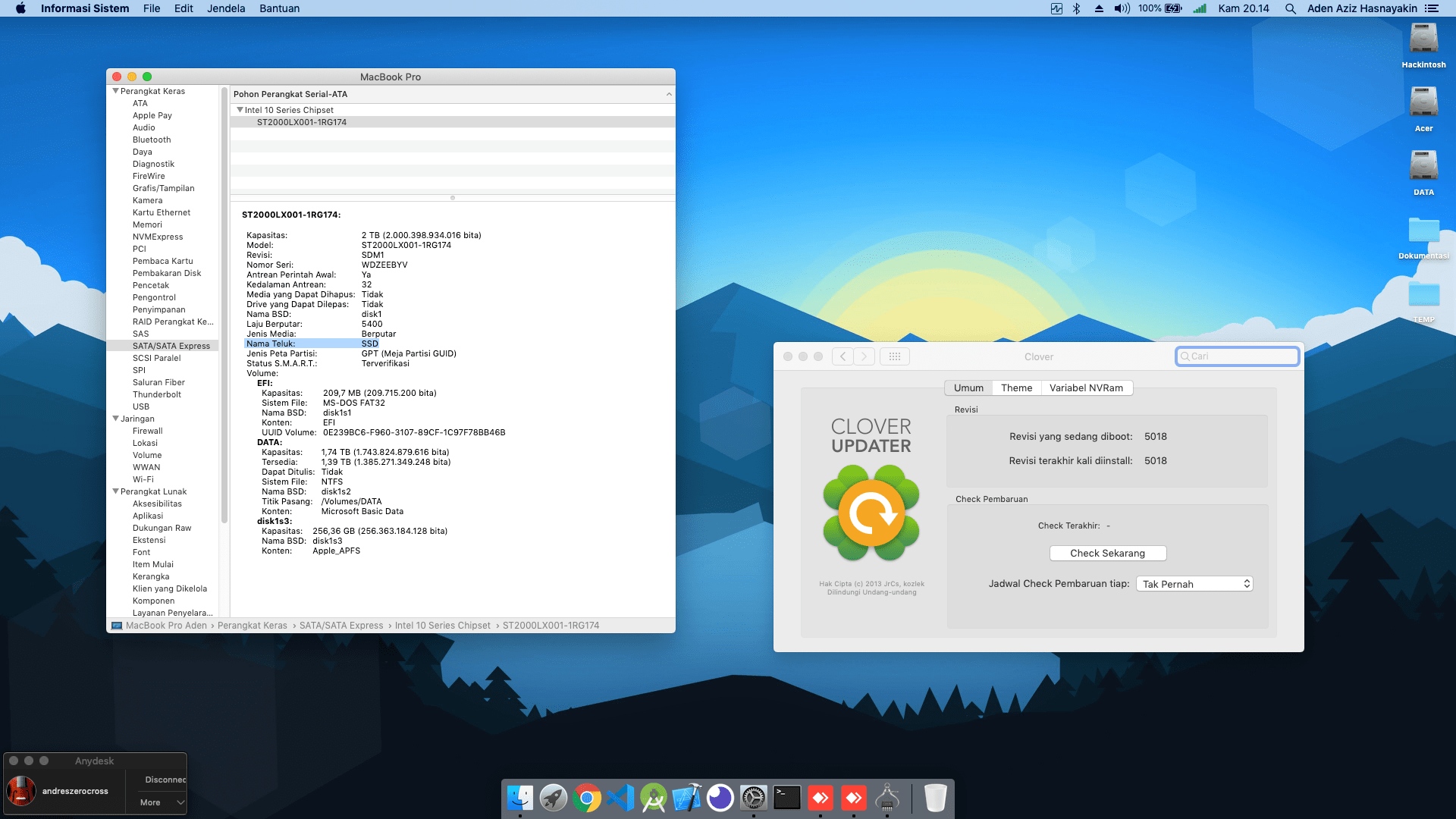Click the eject icon in menu bar
Viewport: 1456px width, 819px height.
point(1099,8)
